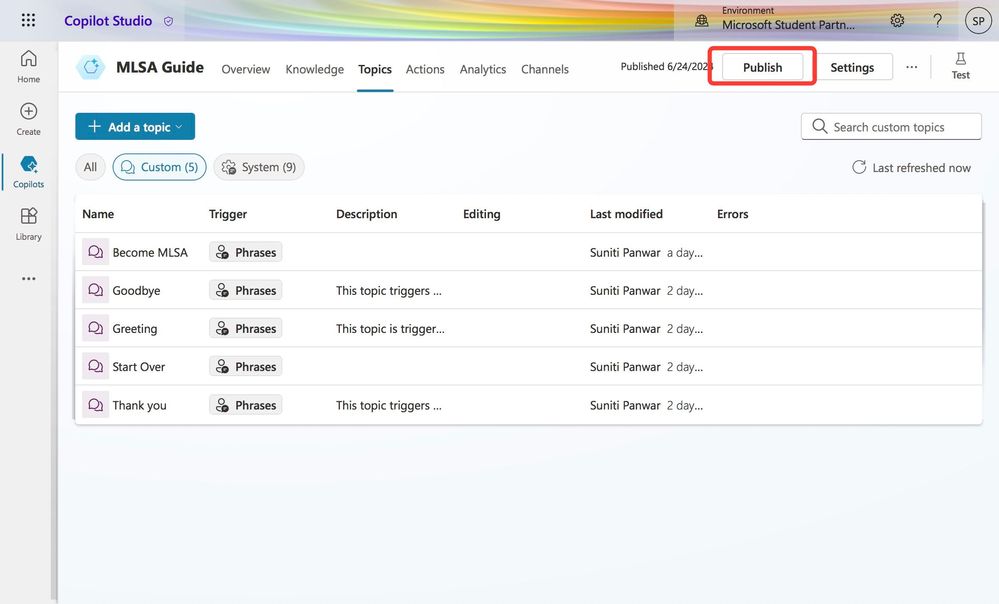Select the Custom (5) filter

pos(159,167)
